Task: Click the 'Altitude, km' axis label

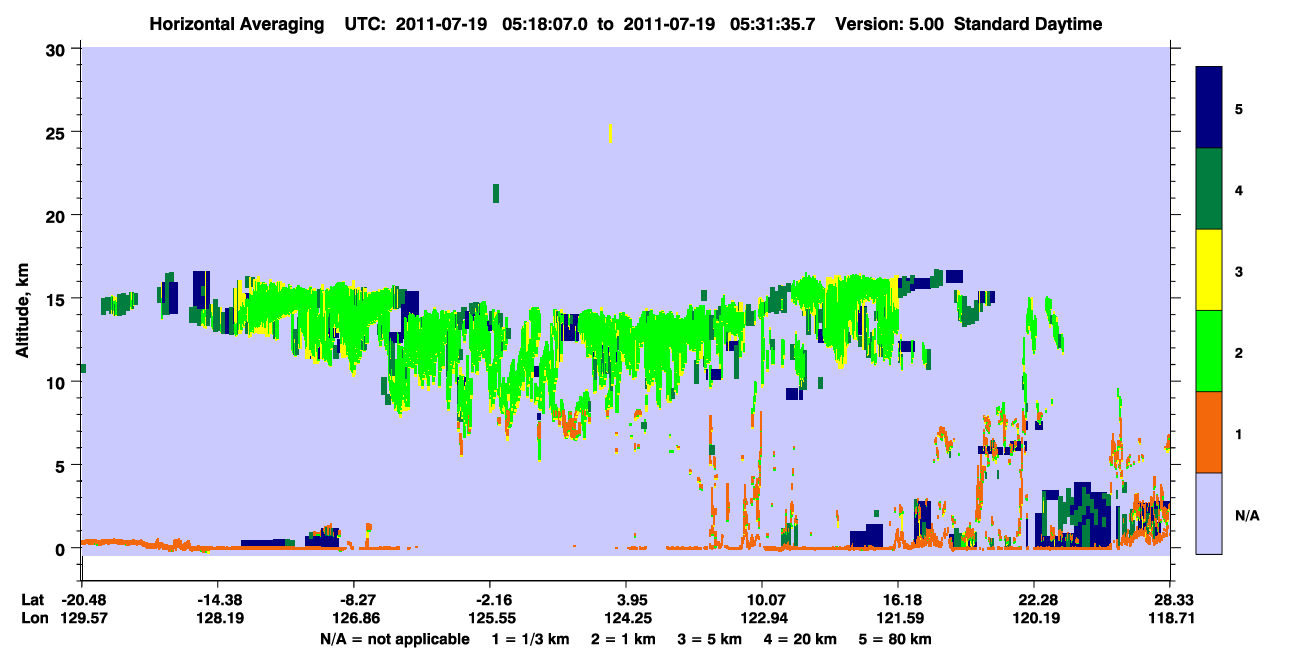Action: click(23, 309)
